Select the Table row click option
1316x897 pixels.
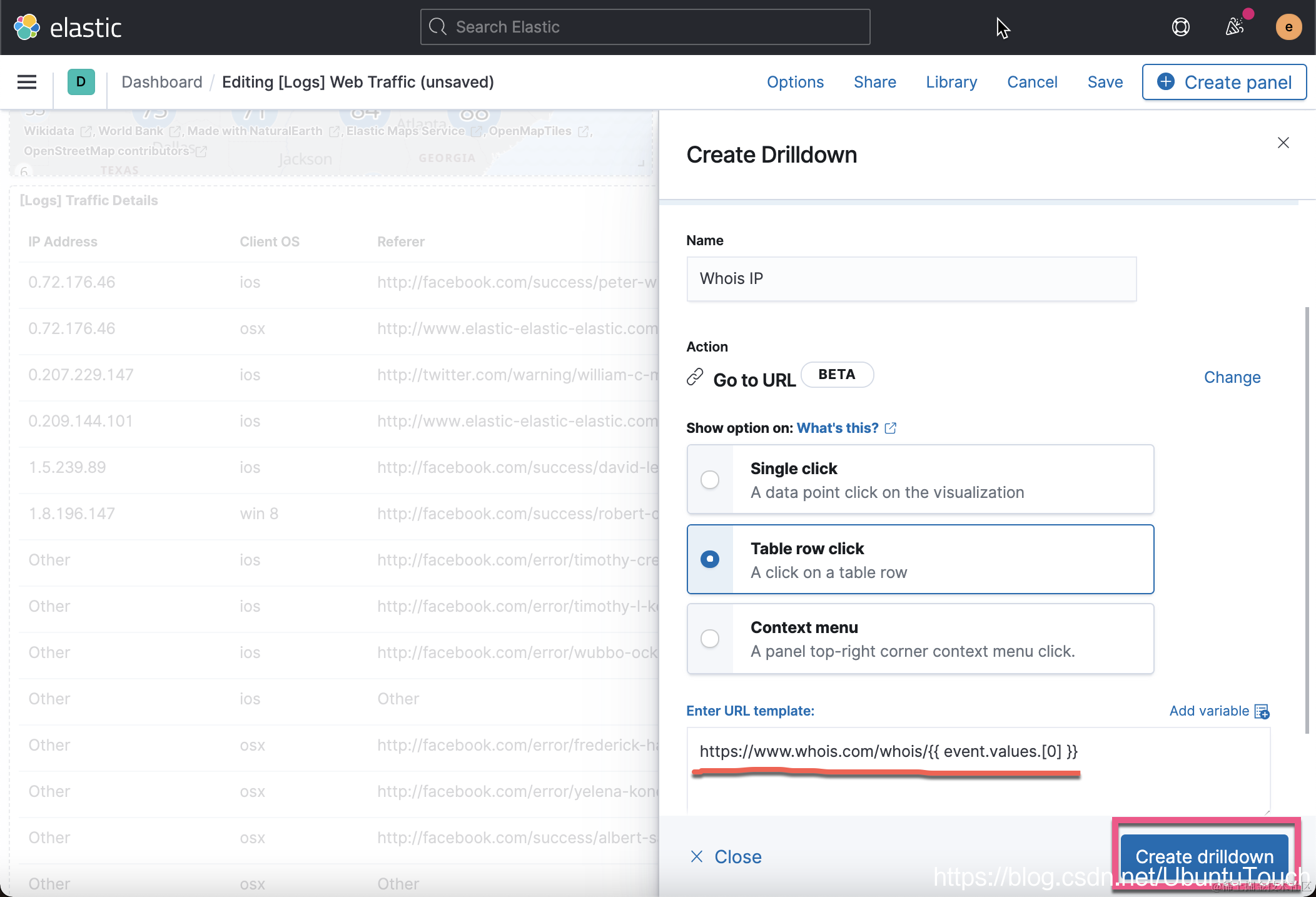click(x=710, y=559)
